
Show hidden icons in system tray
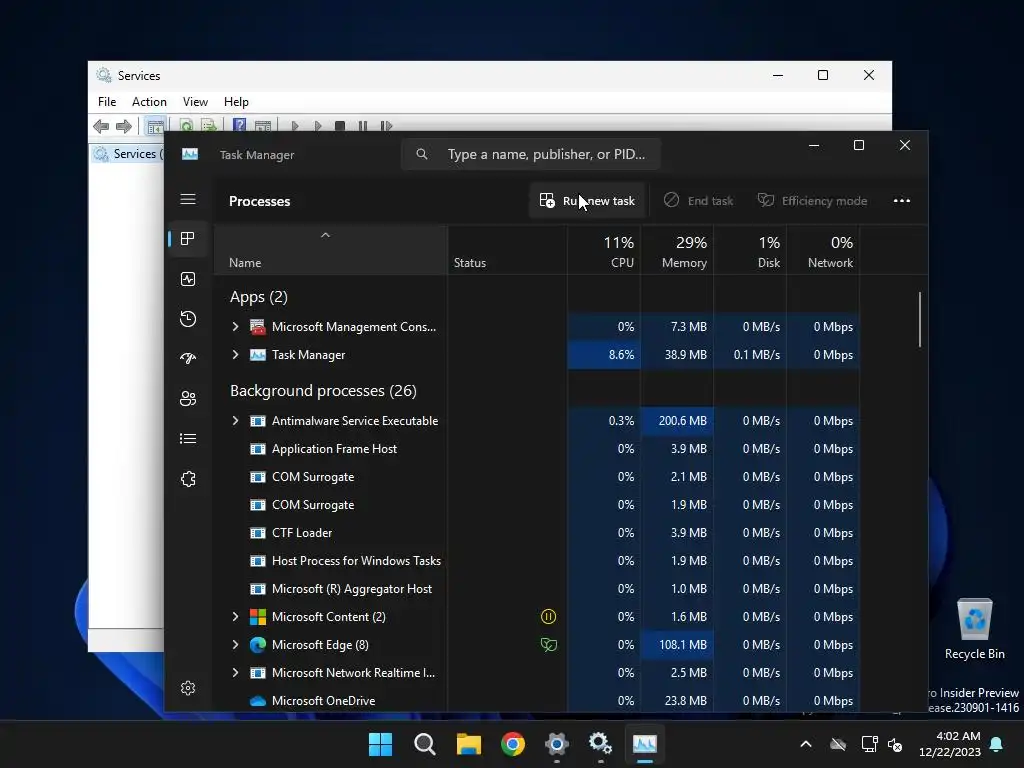806,744
